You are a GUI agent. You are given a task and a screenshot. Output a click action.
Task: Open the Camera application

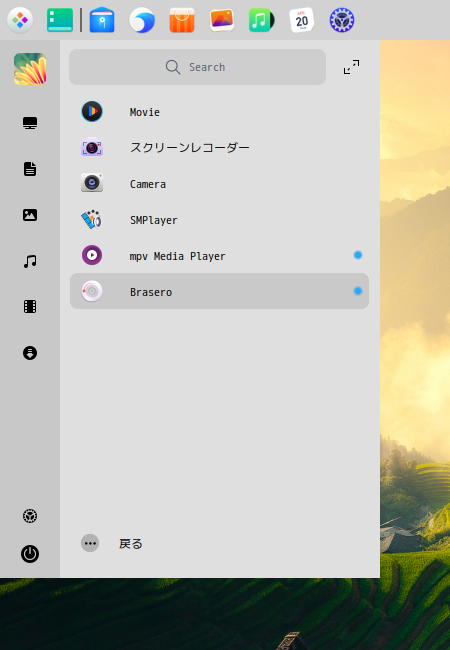pos(219,184)
